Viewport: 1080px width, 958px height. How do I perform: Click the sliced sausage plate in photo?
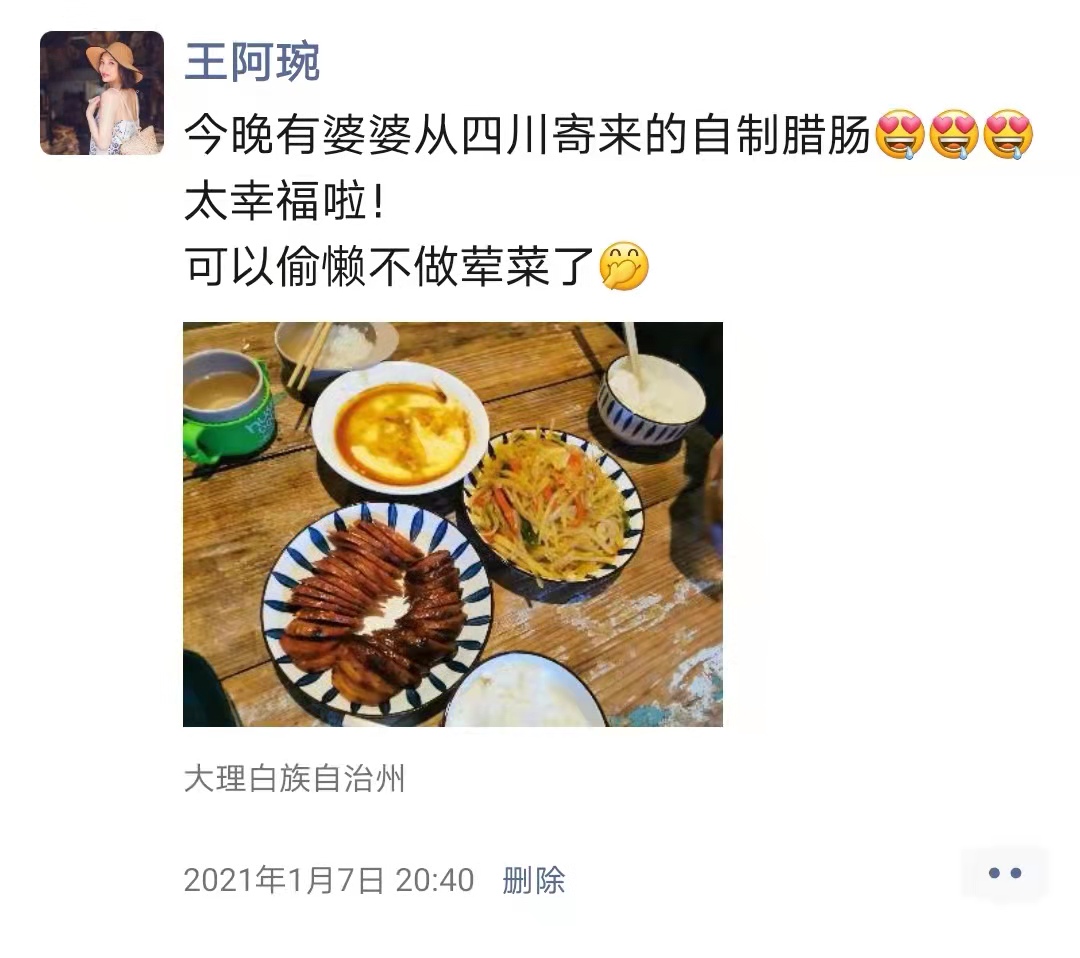coord(377,610)
